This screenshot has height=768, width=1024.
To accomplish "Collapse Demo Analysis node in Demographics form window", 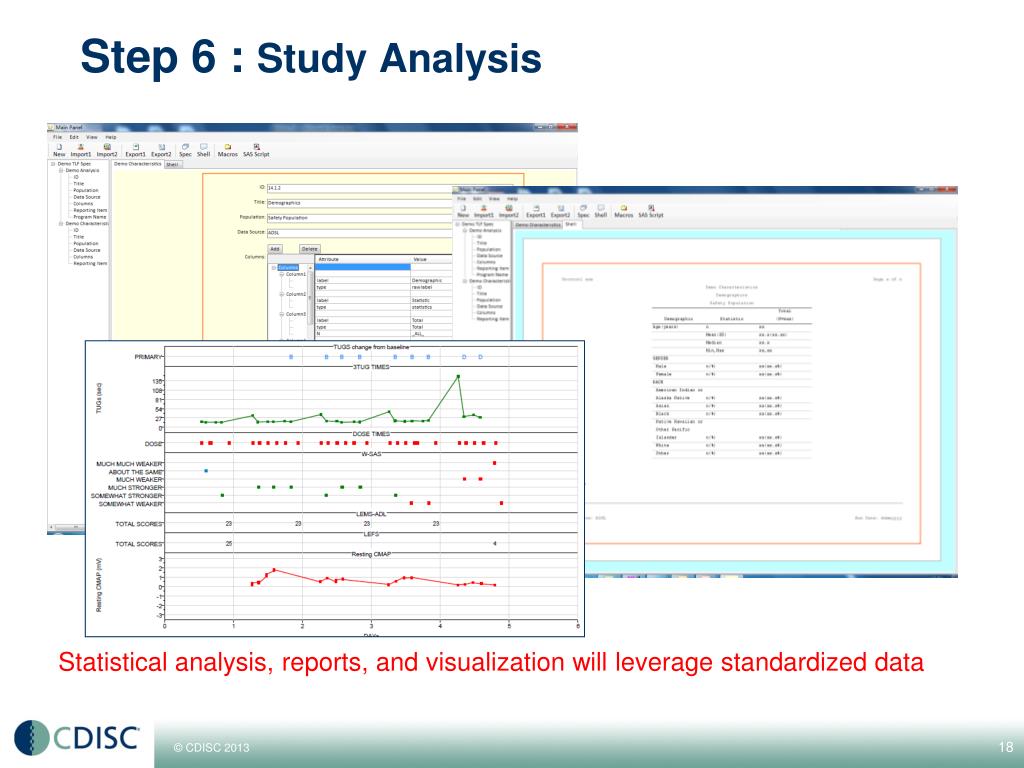I will click(x=61, y=170).
